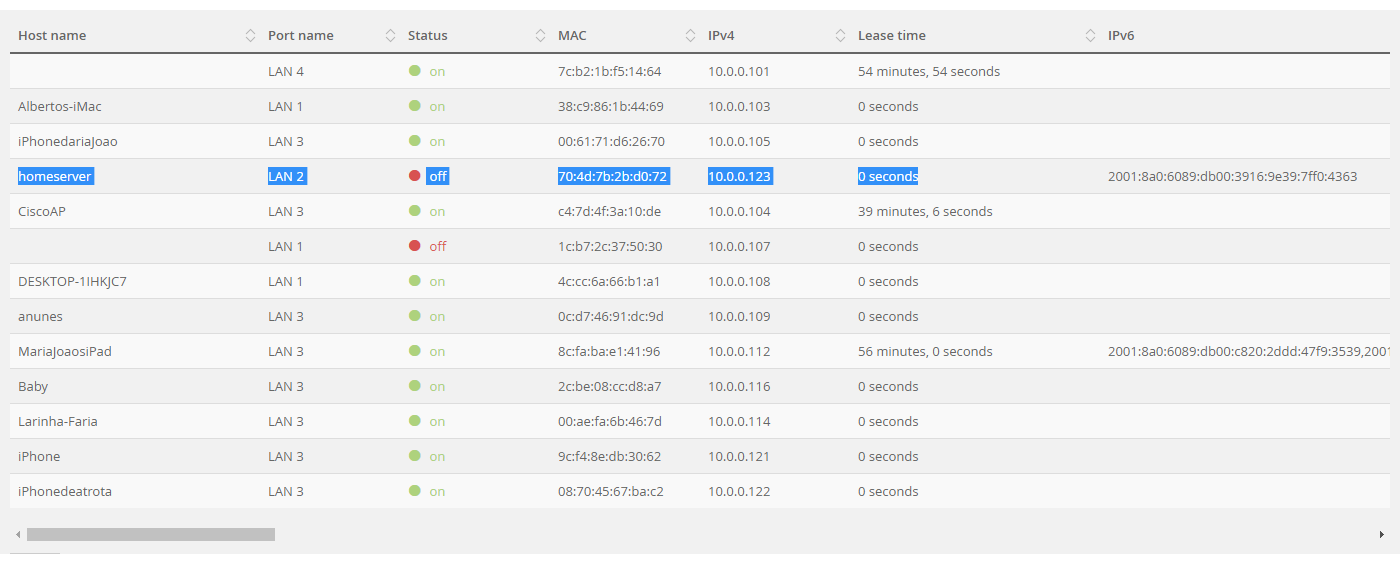
Task: Click MAC address 2c:be:08:cc:d8:a7
Action: pos(610,386)
